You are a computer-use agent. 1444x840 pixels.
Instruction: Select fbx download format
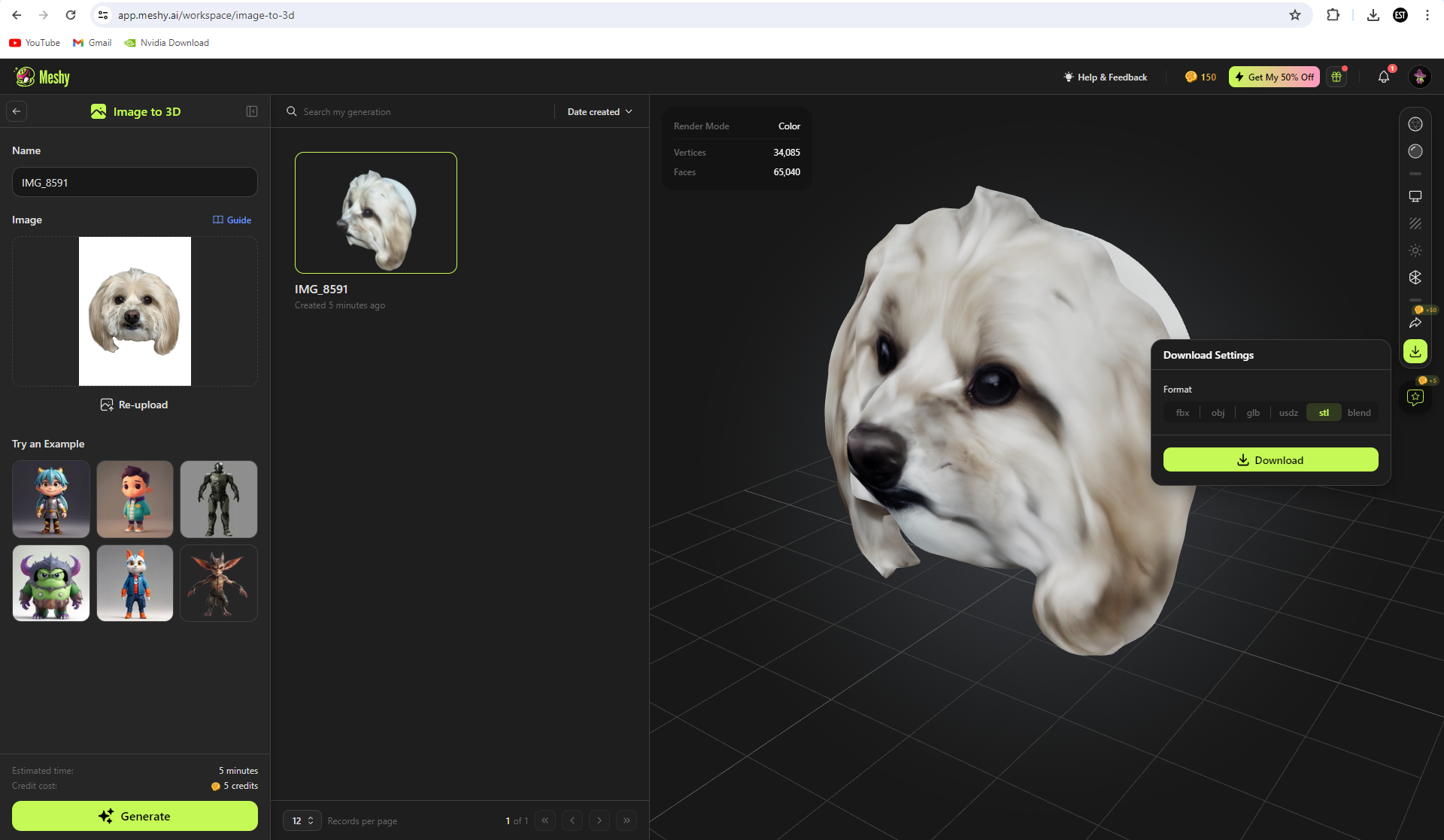1182,412
